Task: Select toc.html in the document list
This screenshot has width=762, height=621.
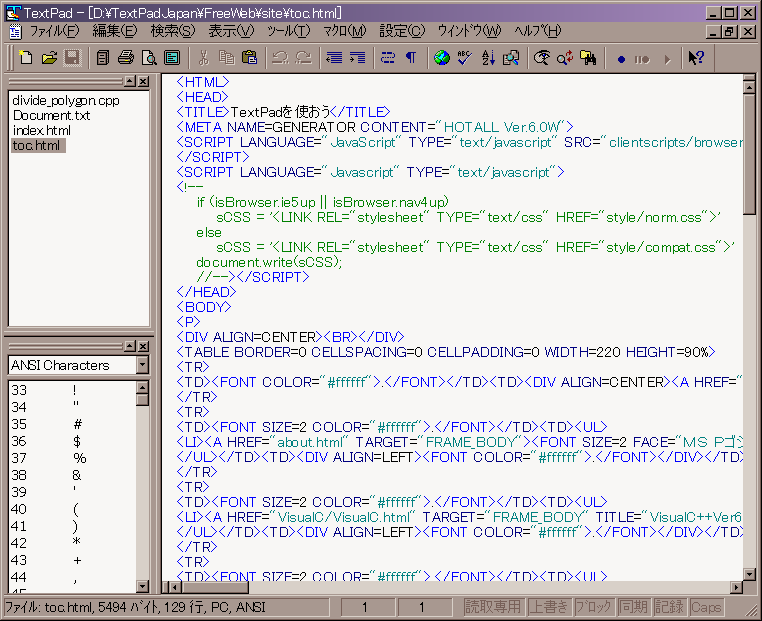Action: (x=38, y=146)
